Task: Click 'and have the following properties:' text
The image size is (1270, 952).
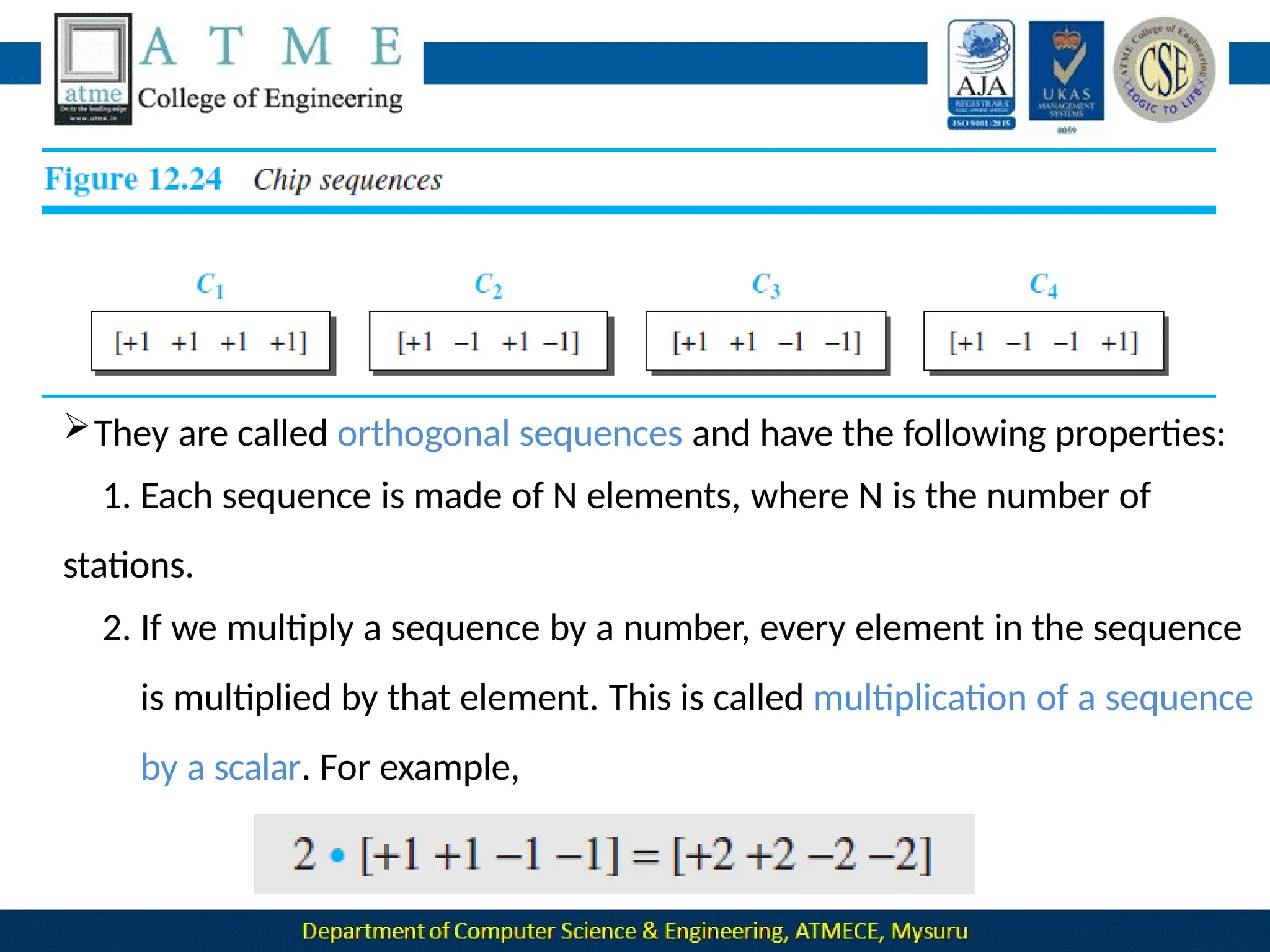Action: pyautogui.click(x=959, y=433)
